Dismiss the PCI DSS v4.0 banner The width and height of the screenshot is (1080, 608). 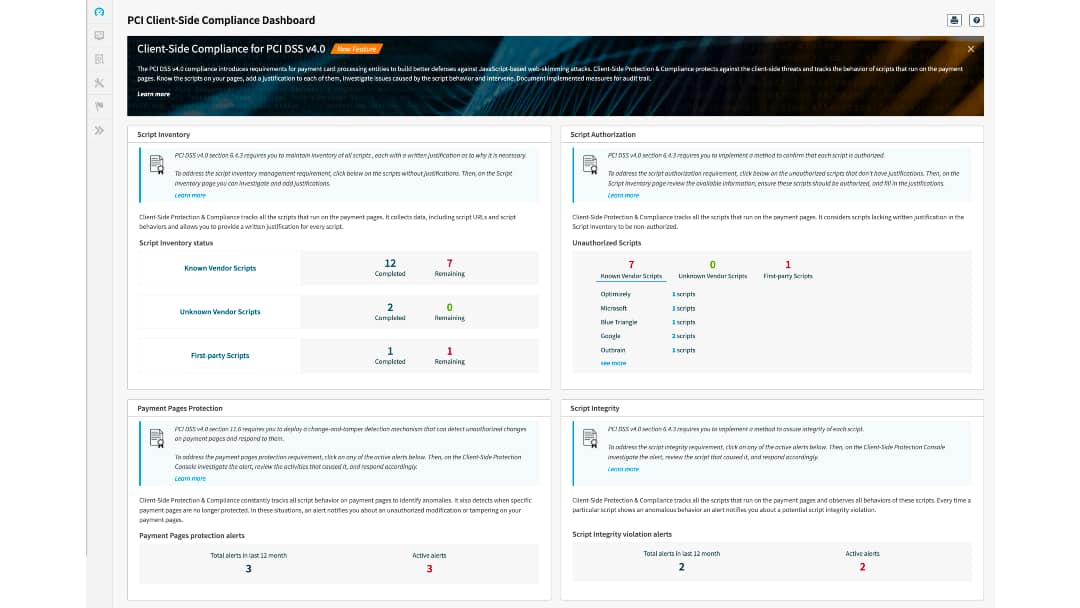click(x=970, y=48)
